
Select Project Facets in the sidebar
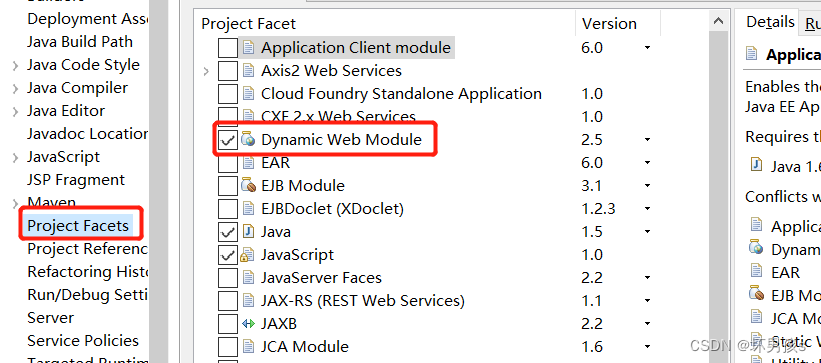[78, 226]
